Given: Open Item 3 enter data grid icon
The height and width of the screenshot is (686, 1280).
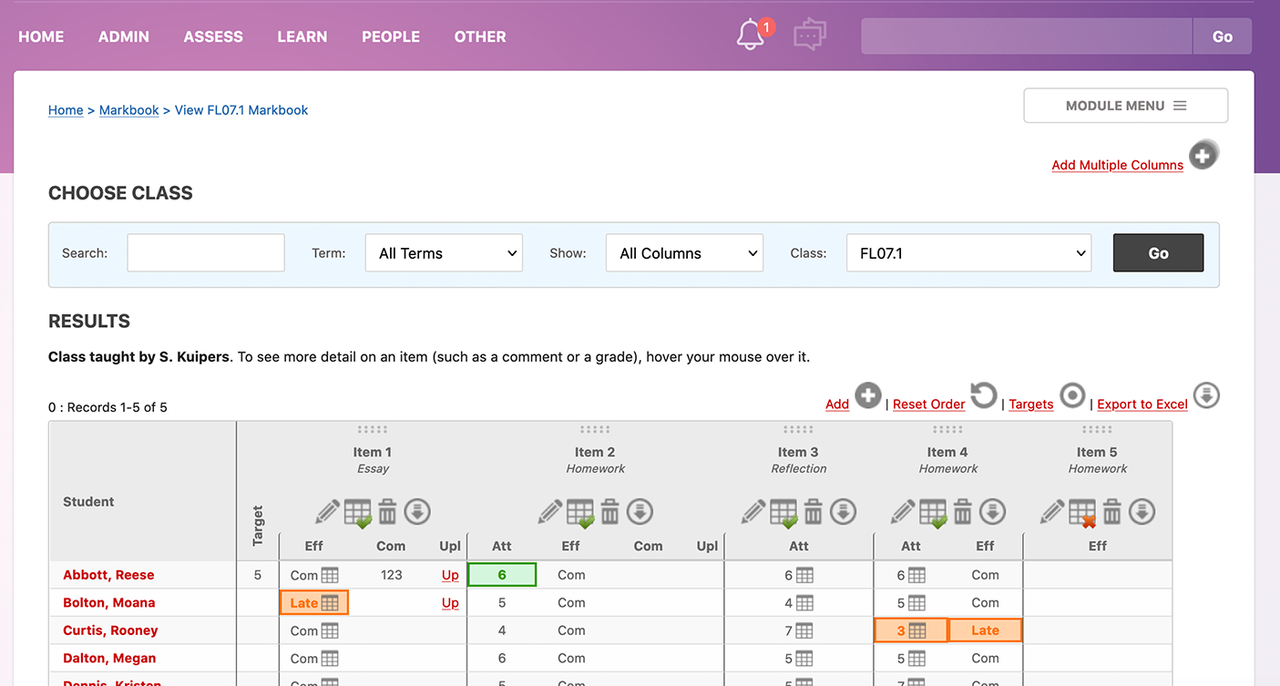Looking at the screenshot, I should pyautogui.click(x=784, y=513).
